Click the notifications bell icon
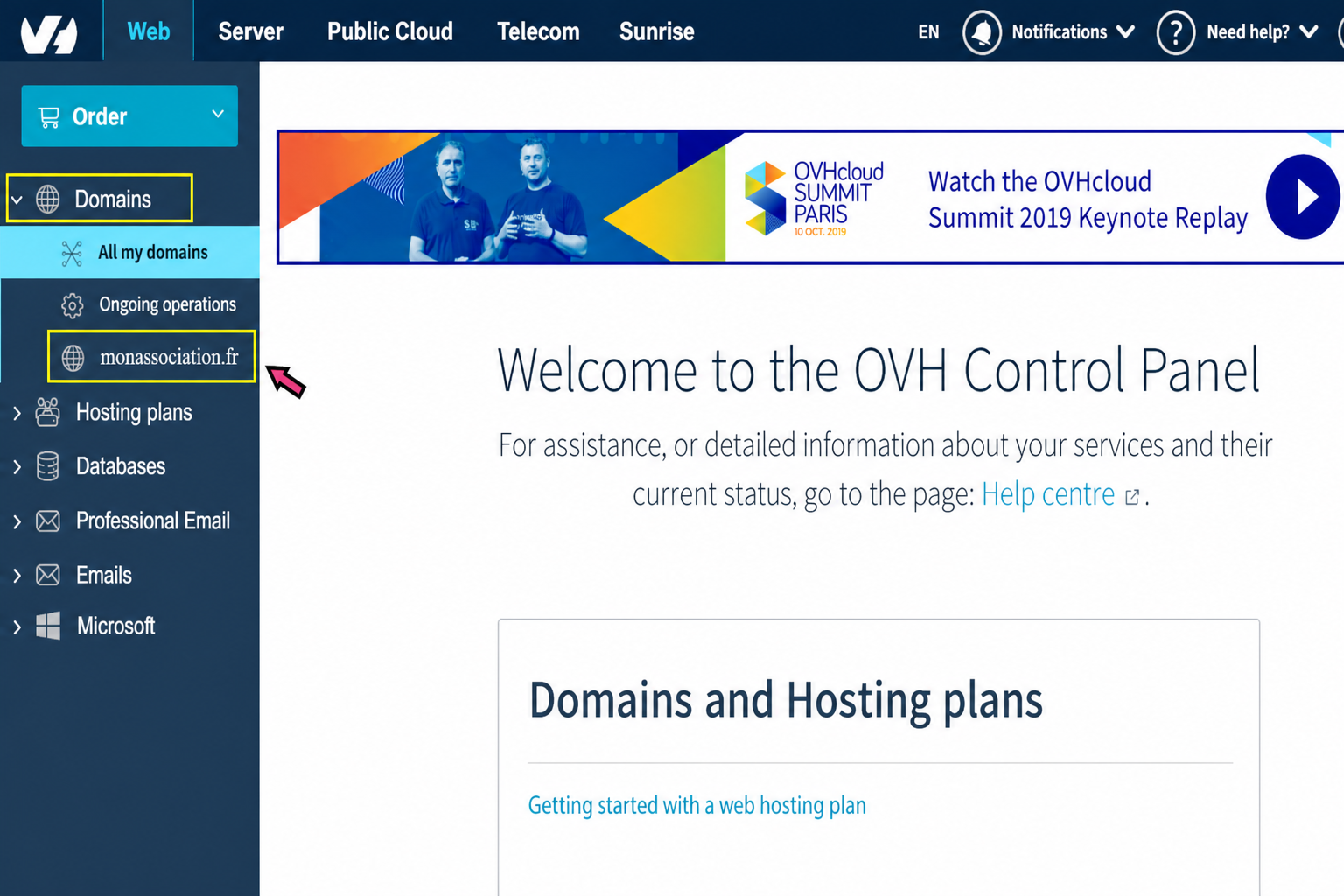Screen dimensions: 1344x896 pyautogui.click(x=982, y=32)
